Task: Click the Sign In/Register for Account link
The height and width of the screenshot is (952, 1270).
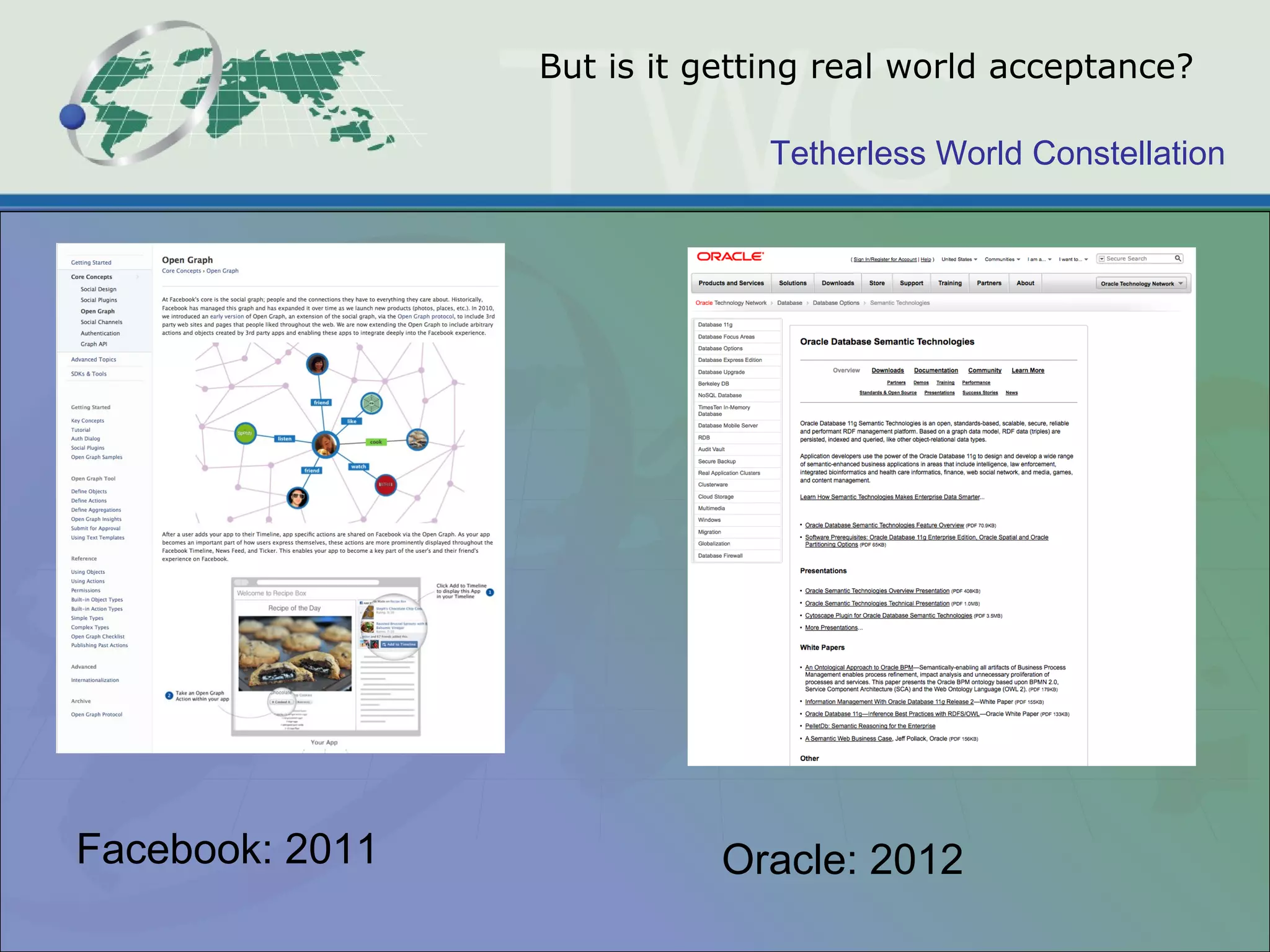Action: click(x=885, y=260)
